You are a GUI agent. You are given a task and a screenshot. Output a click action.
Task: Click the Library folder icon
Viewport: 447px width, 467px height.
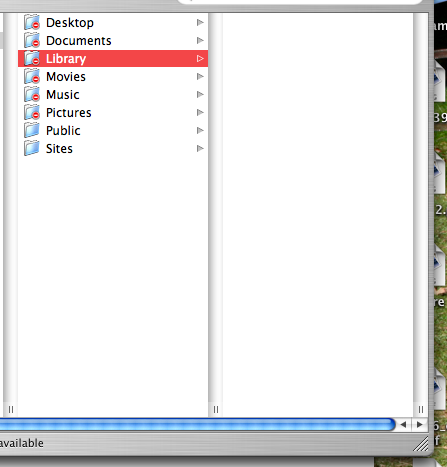click(32, 58)
